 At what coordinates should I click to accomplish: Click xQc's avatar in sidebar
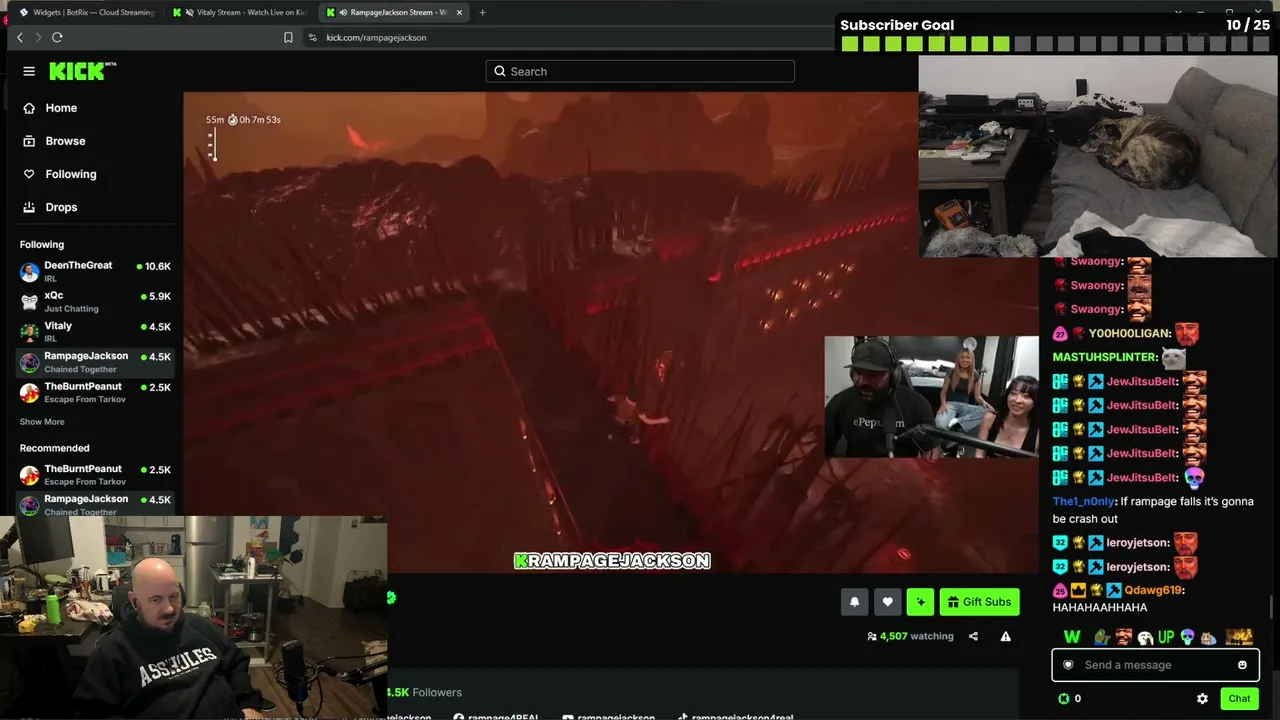pos(30,302)
